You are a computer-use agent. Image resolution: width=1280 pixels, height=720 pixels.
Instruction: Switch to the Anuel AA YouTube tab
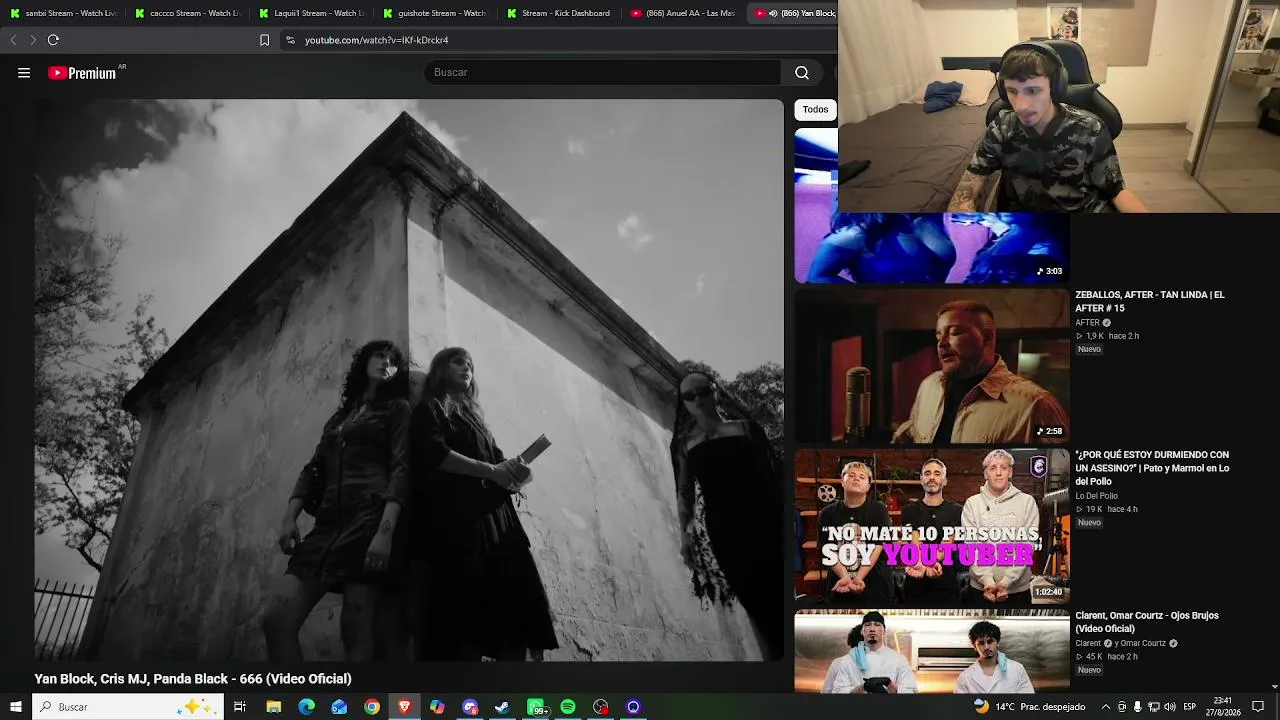coord(683,13)
